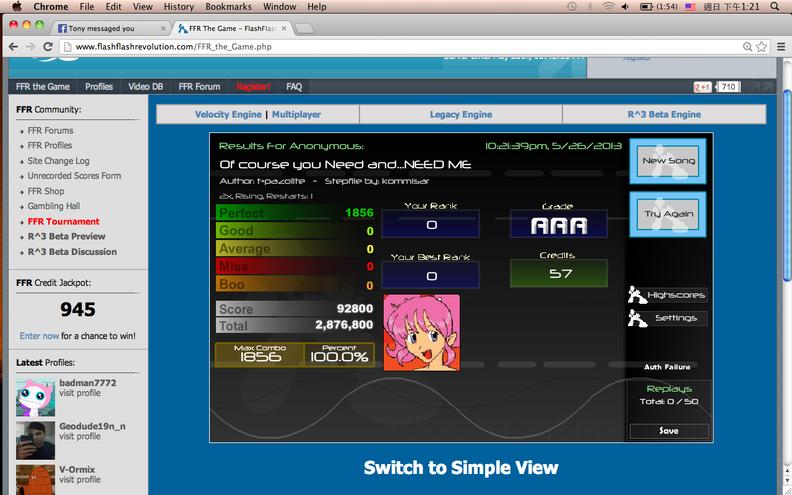Open Spotlight search magnifier icon
The image size is (792, 495).
(x=775, y=7)
